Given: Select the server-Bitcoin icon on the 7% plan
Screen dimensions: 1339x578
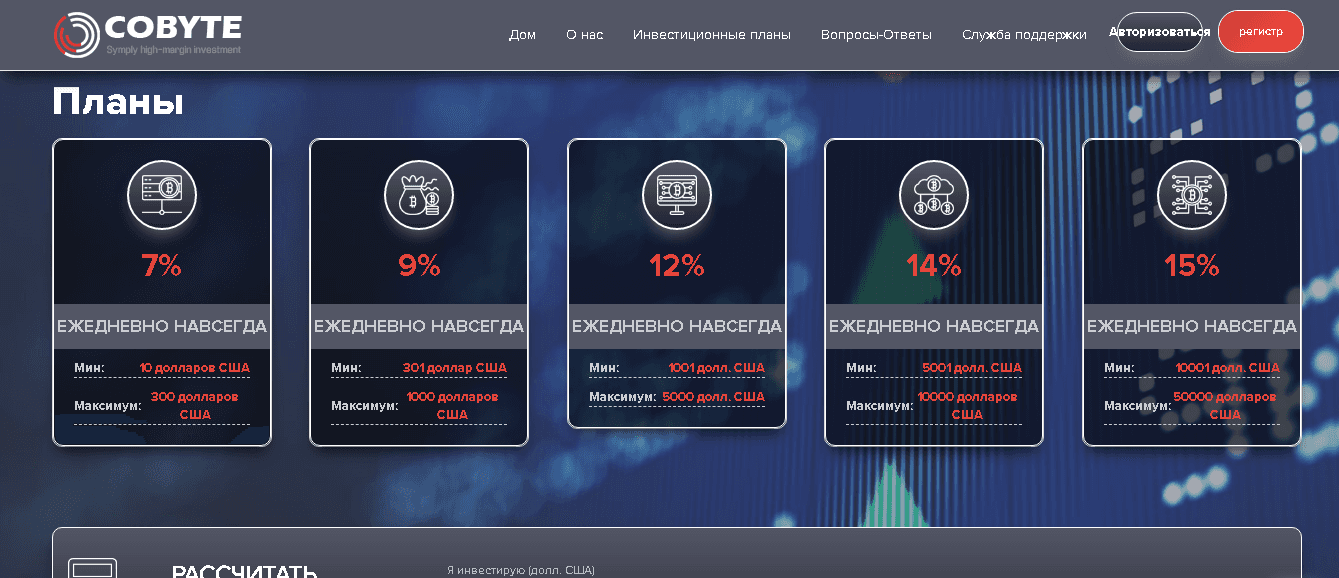Looking at the screenshot, I should (161, 196).
